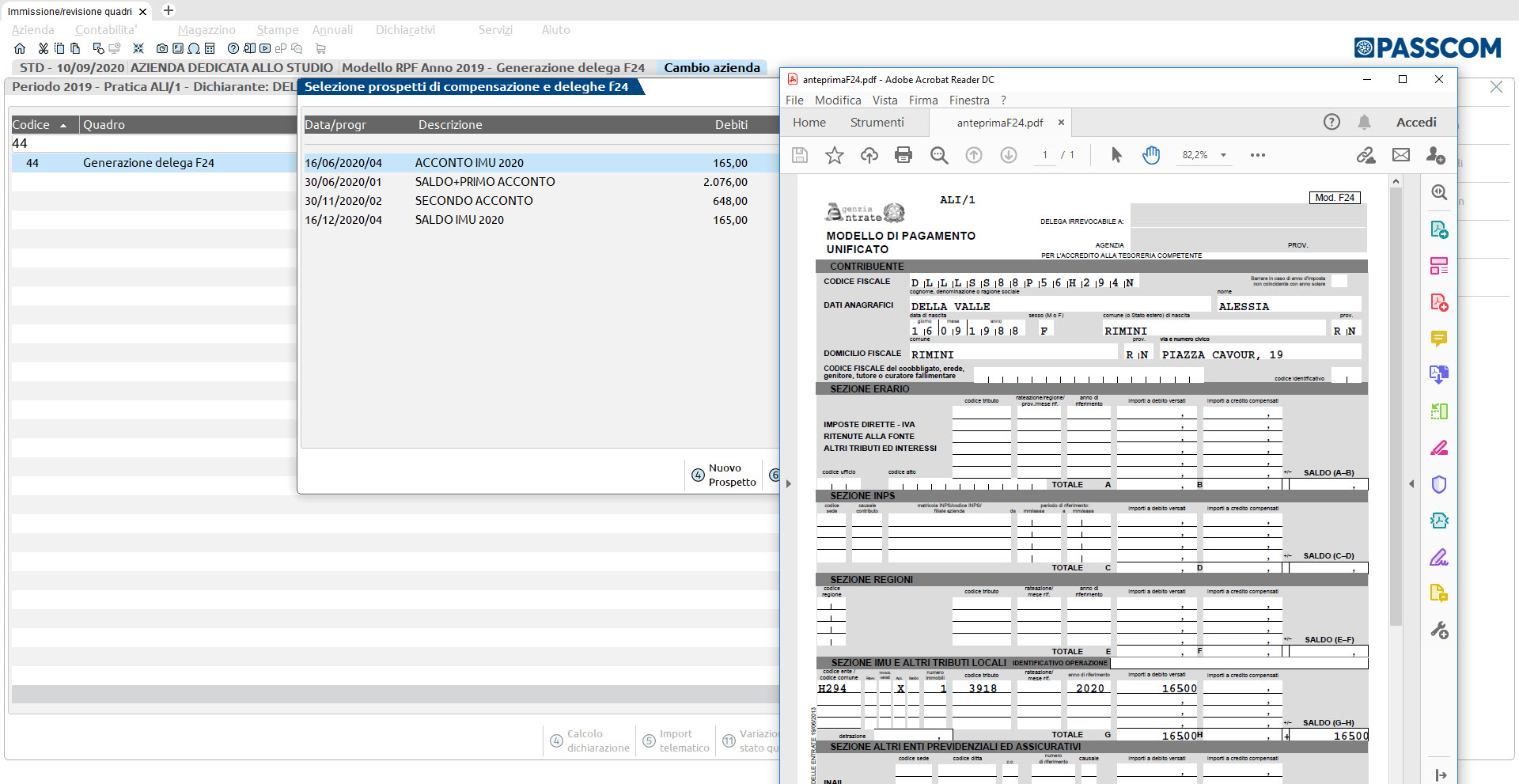Click the Quadro column header

coord(104,124)
